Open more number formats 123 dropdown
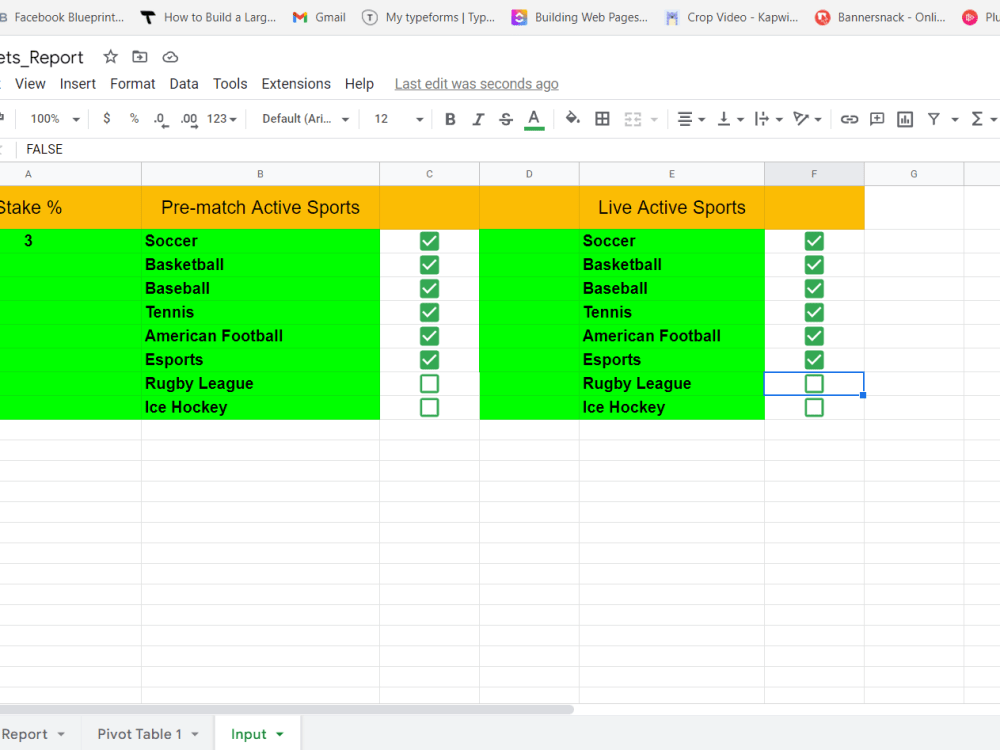The image size is (1000, 750). tap(221, 119)
